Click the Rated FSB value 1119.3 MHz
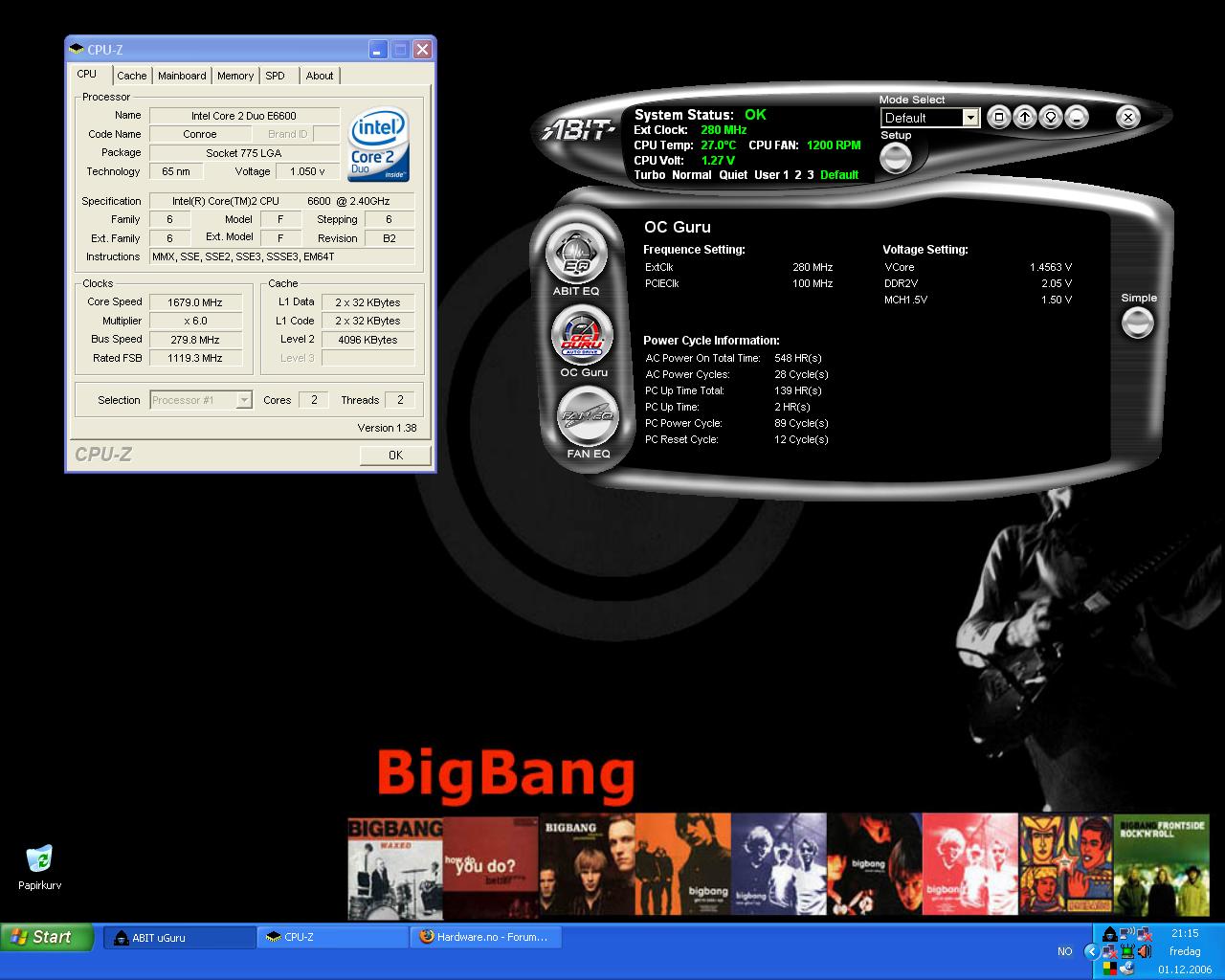1225x980 pixels. (x=195, y=358)
